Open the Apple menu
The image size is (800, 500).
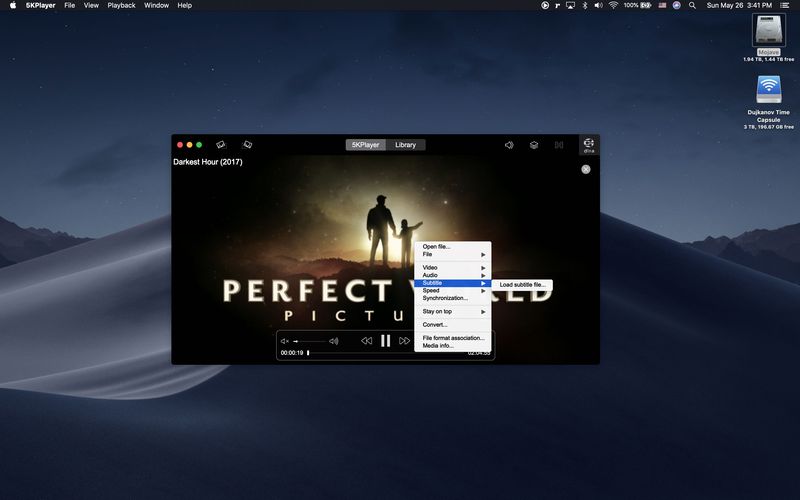pos(13,5)
